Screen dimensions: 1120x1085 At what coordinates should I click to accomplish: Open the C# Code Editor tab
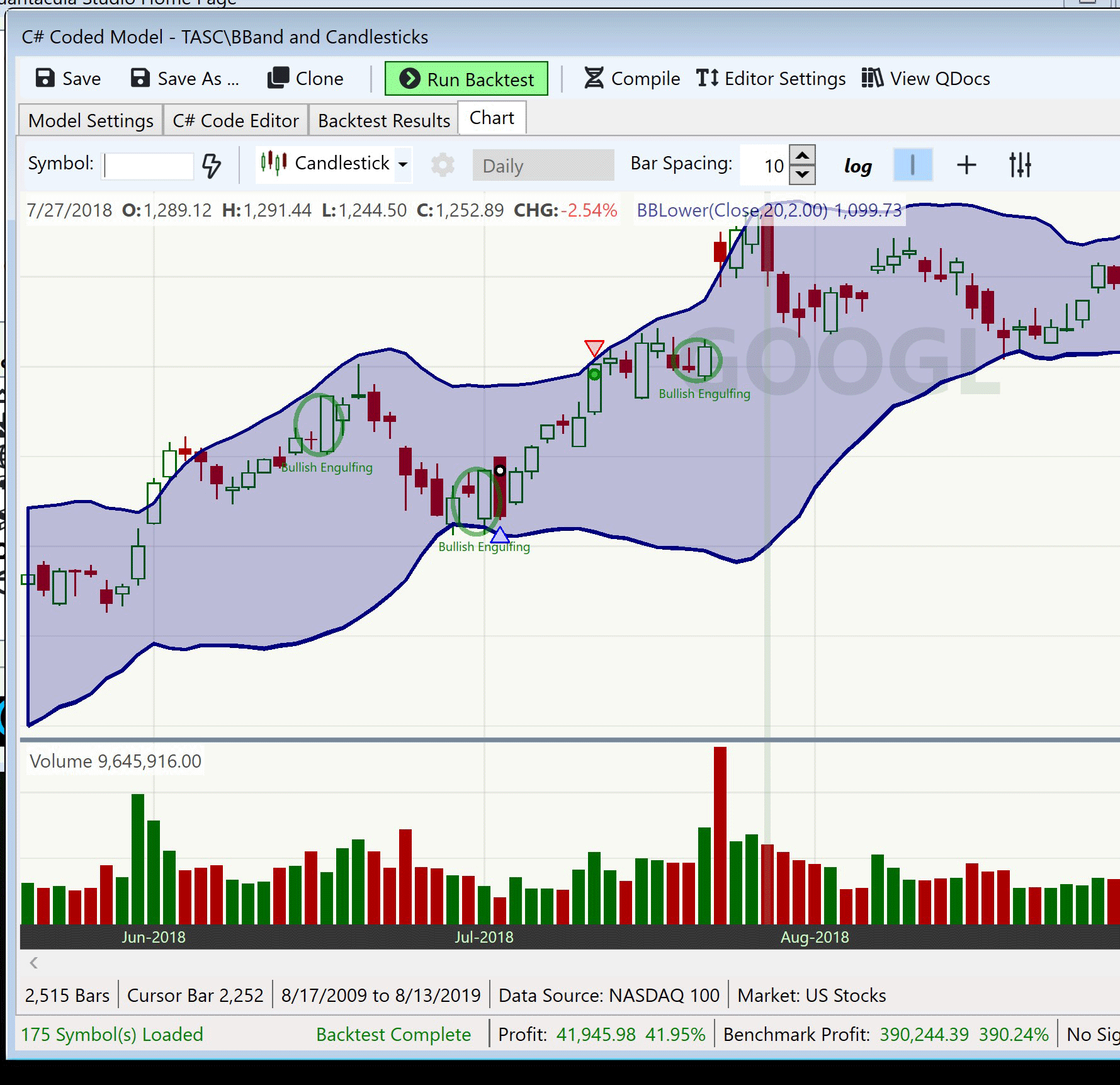coord(235,121)
